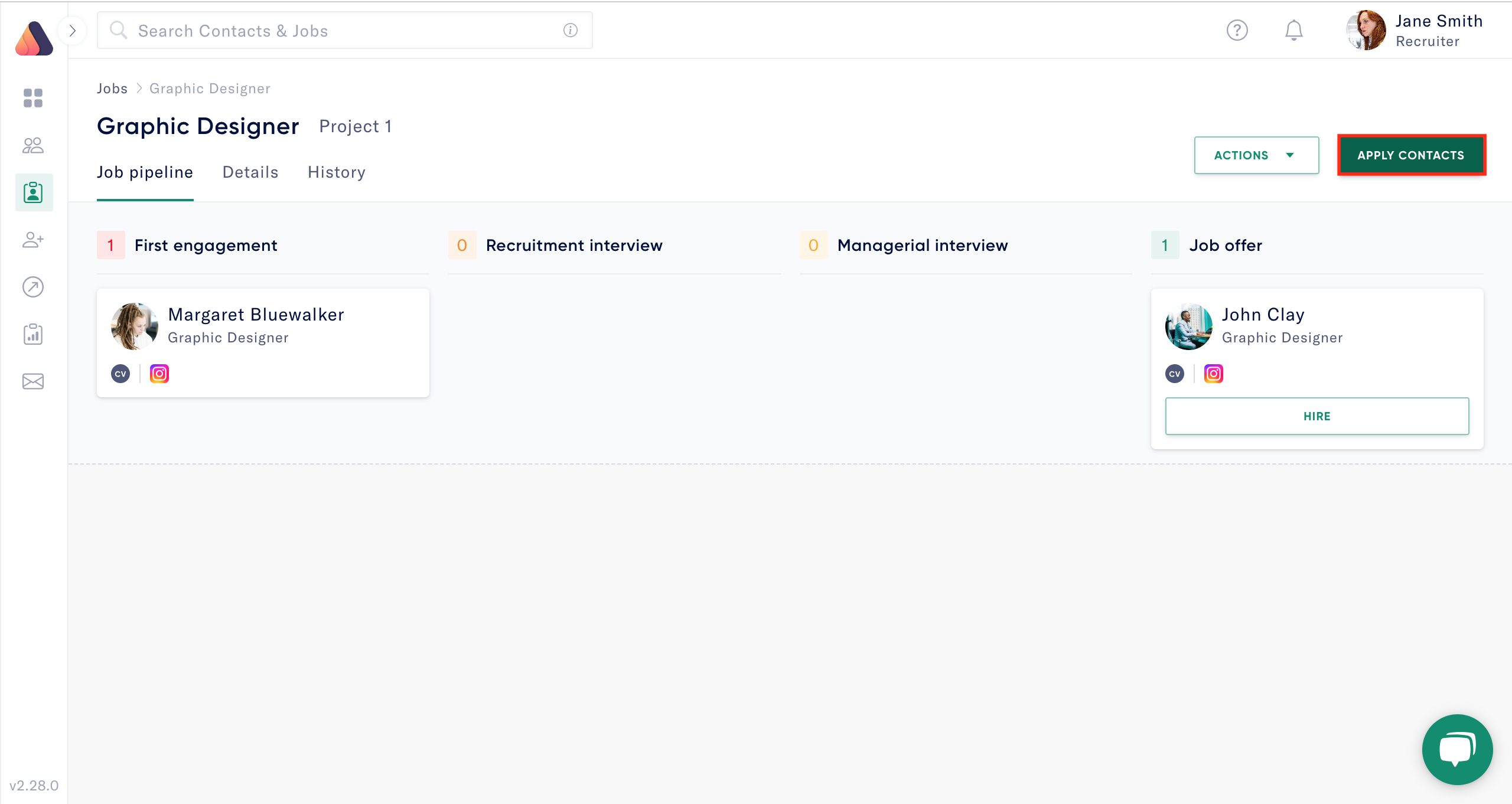The image size is (1512, 804).
Task: Click the APPLY CONTACTS button
Action: [1412, 155]
